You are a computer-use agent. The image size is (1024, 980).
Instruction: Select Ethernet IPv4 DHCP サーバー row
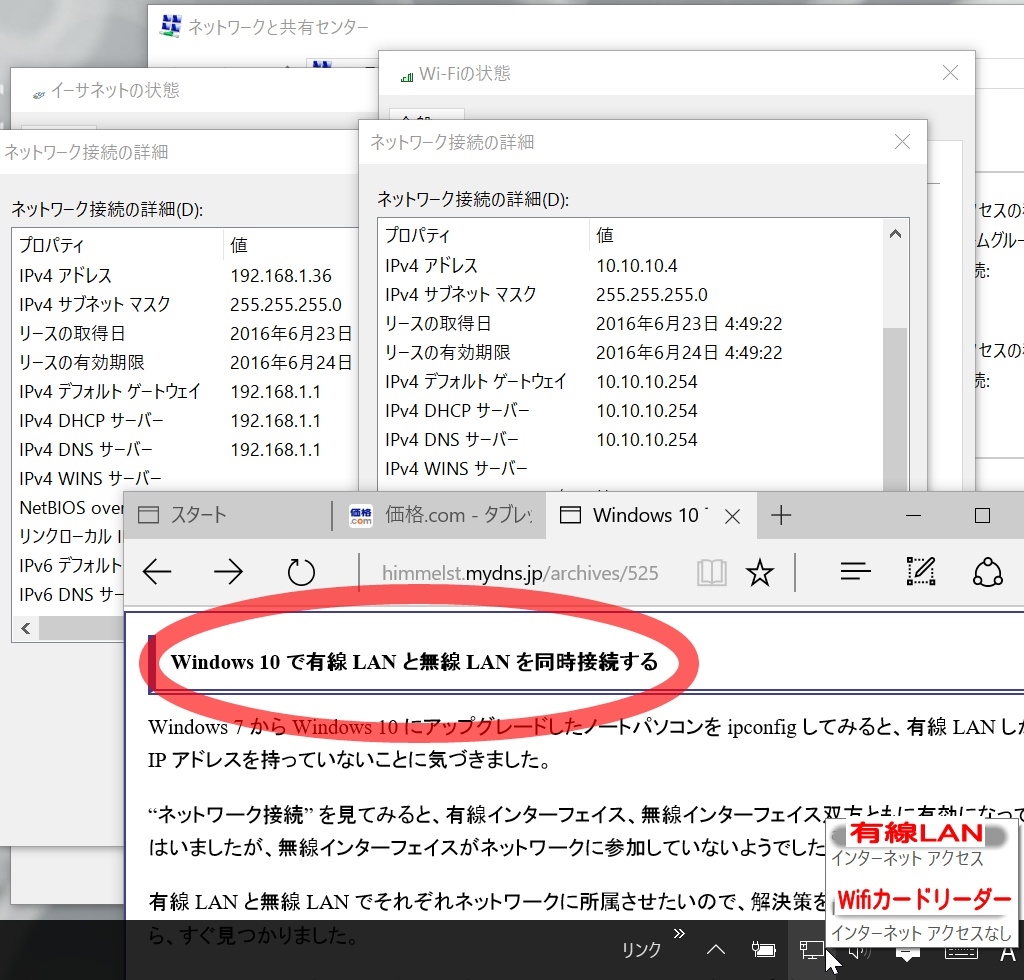click(x=185, y=420)
